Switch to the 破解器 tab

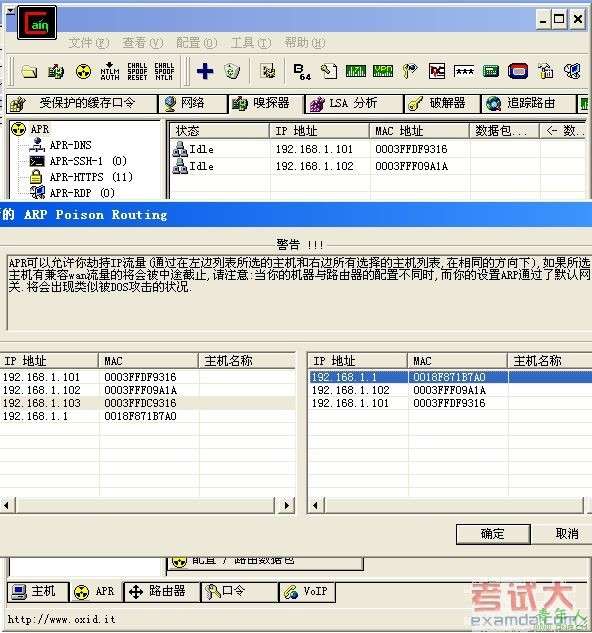click(x=442, y=104)
